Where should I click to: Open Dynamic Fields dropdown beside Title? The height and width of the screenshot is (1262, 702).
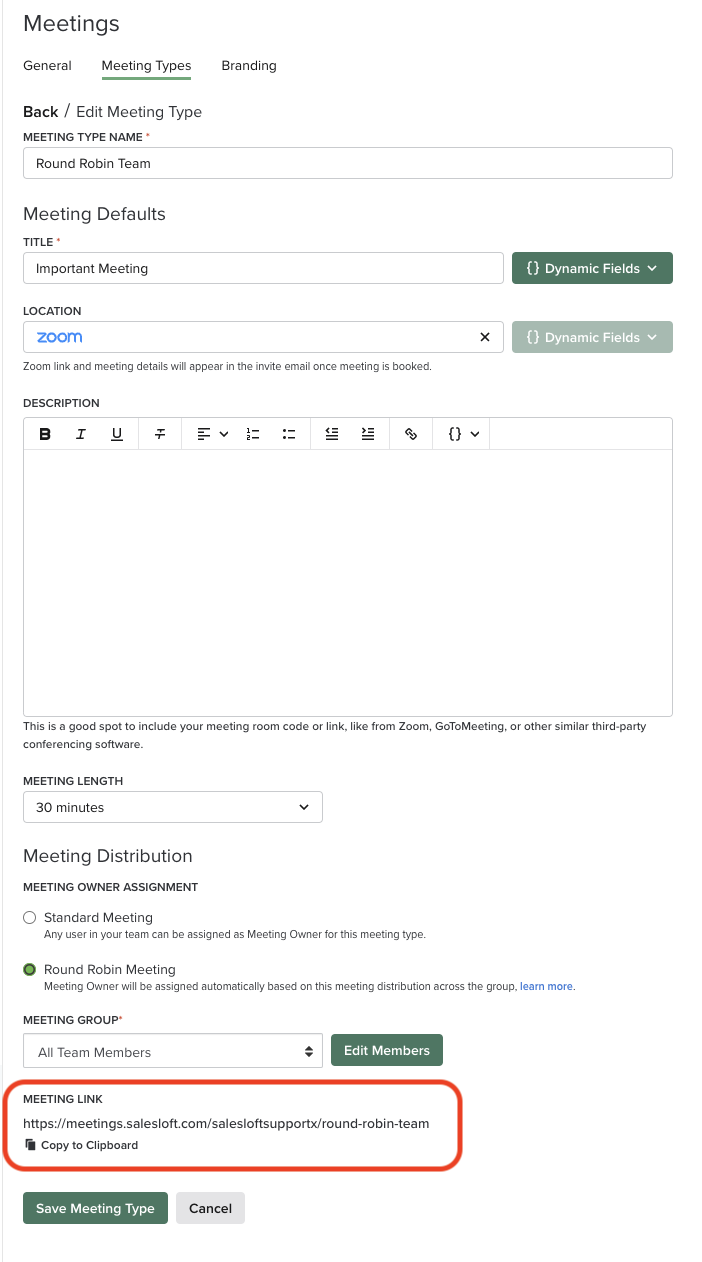pyautogui.click(x=592, y=268)
